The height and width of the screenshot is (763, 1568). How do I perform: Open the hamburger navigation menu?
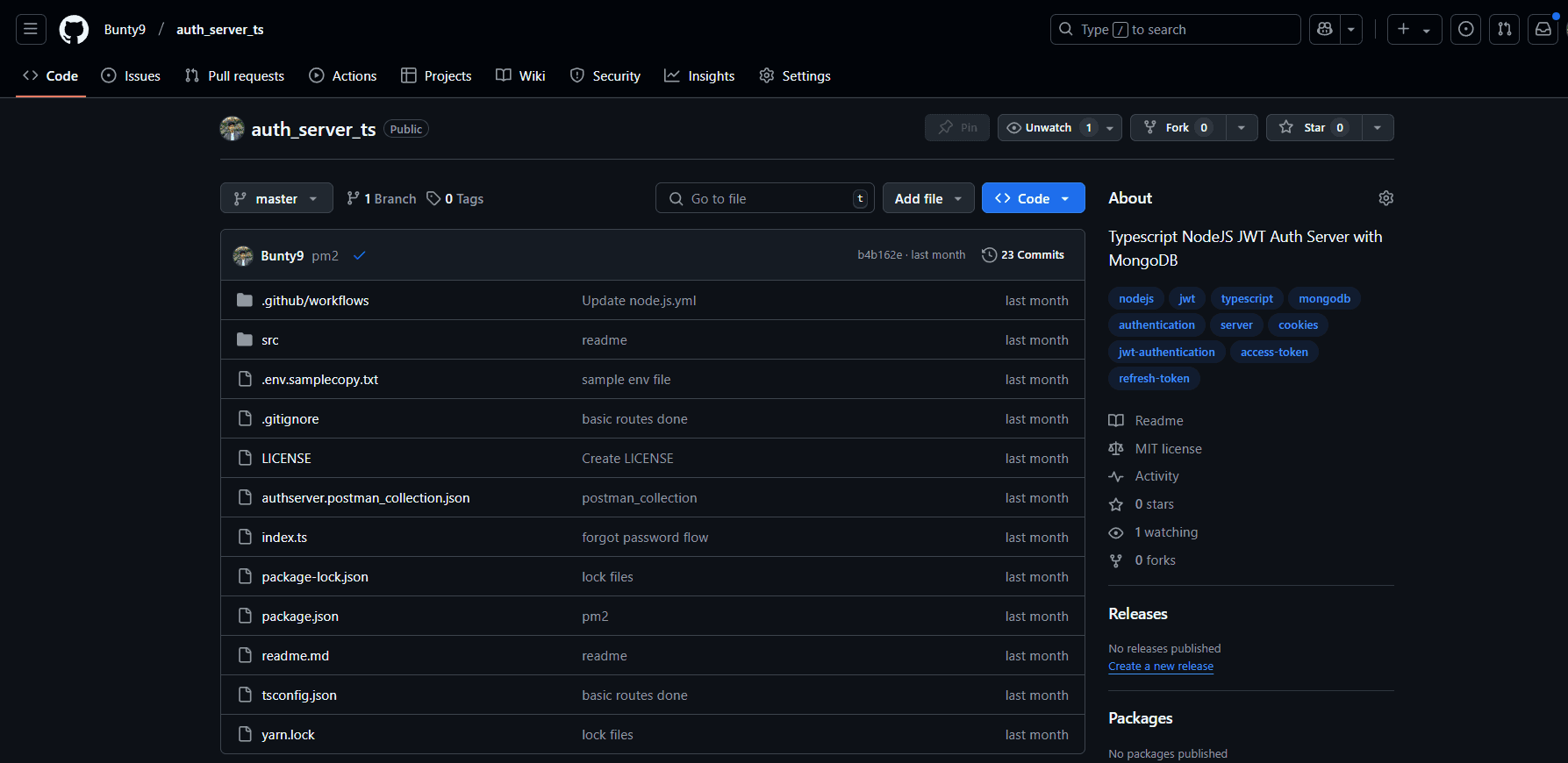31,30
